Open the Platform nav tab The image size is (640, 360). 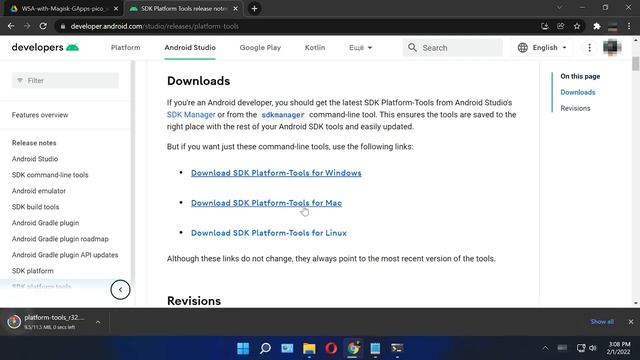coord(125,47)
